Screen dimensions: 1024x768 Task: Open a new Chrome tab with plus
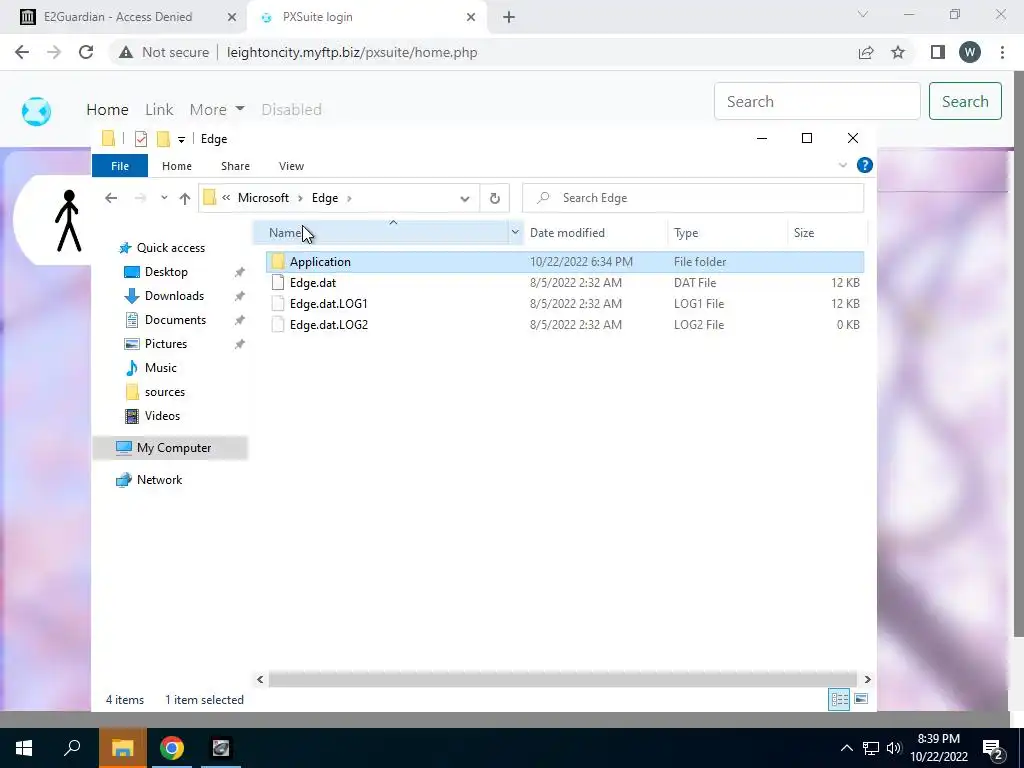click(x=509, y=17)
